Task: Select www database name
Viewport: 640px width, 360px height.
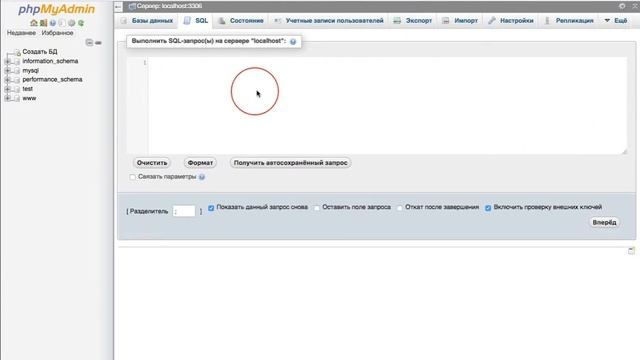Action: point(29,98)
